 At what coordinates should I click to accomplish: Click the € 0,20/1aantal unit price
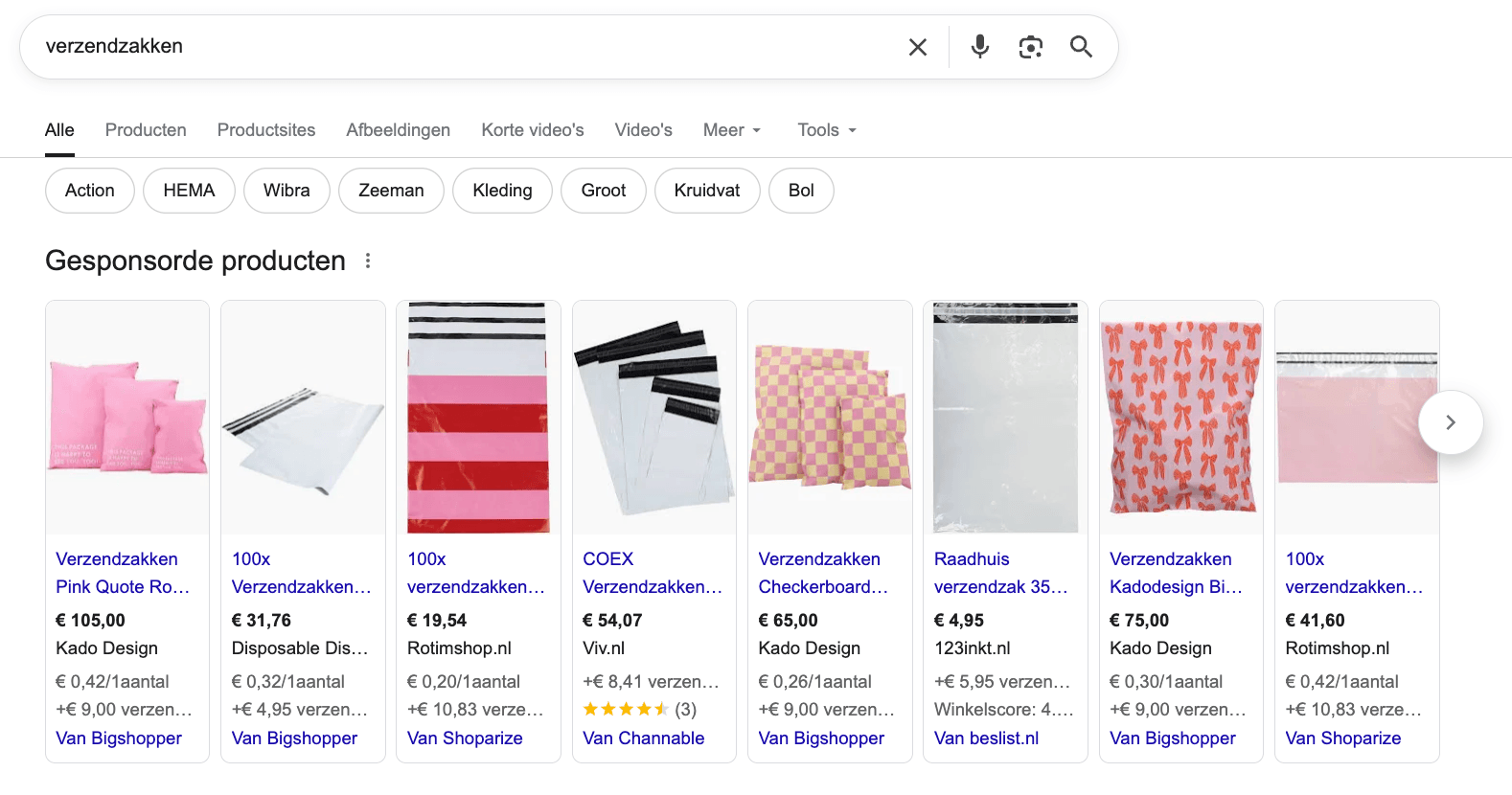(464, 682)
